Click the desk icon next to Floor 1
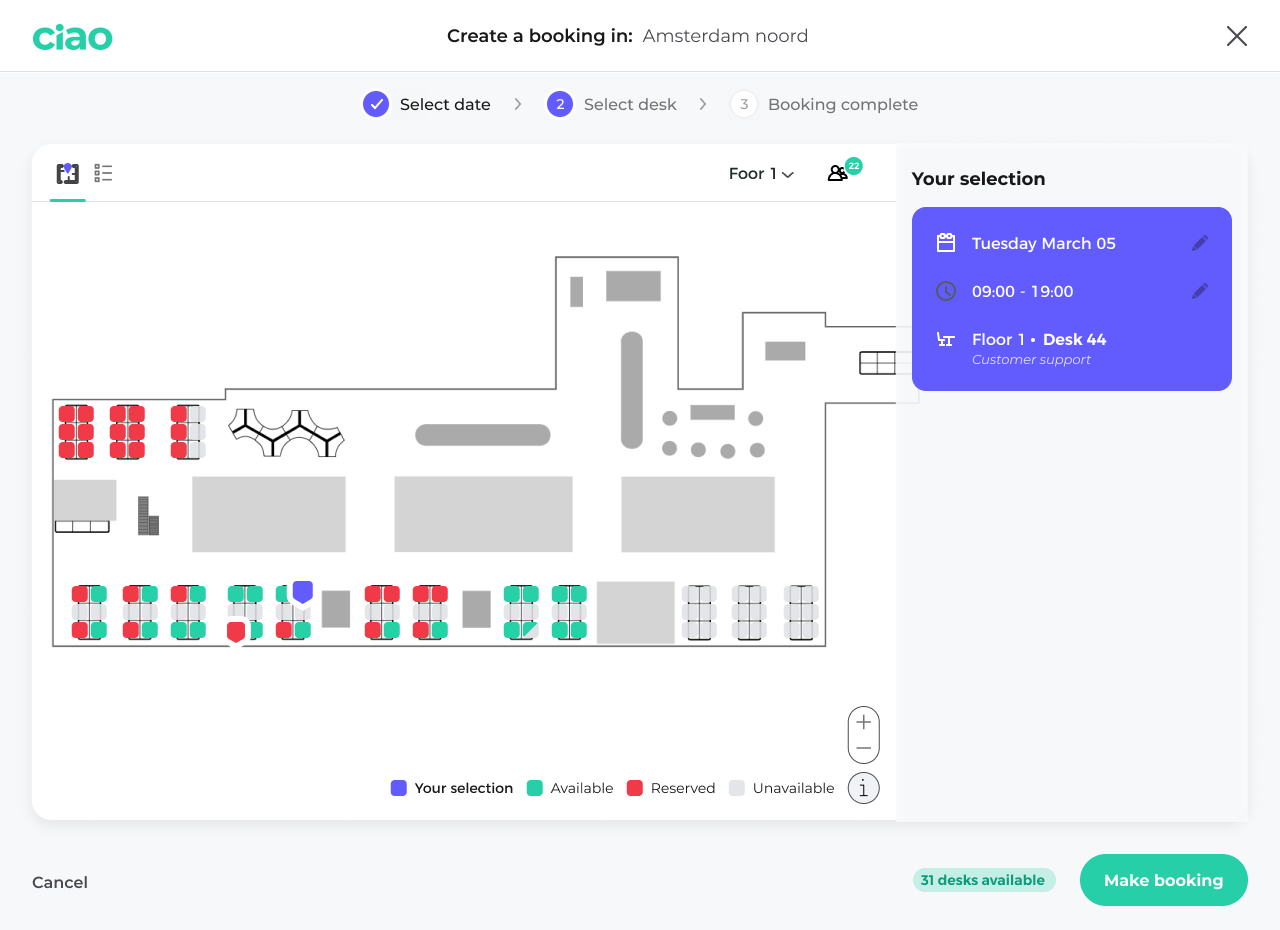Viewport: 1280px width, 930px height. 946,339
